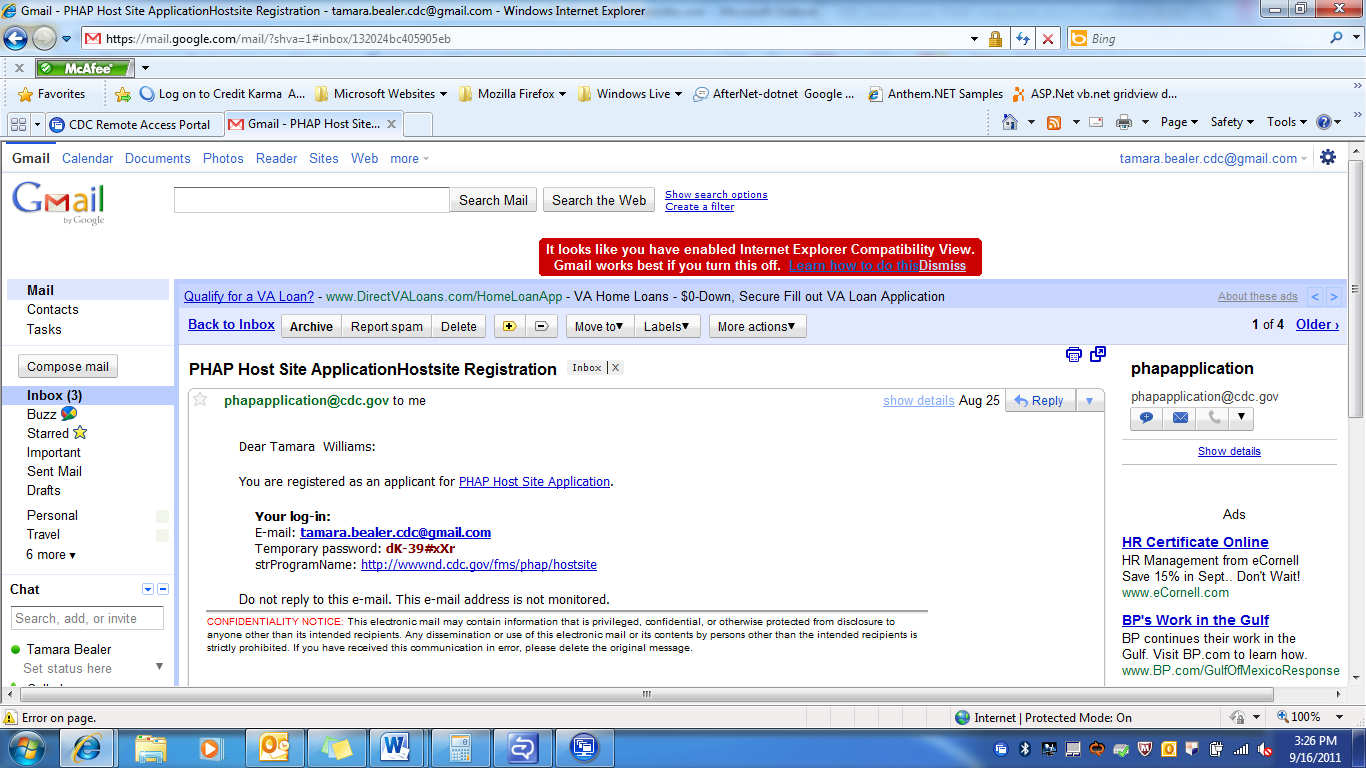Click the Quick Tabs grid icon

(18, 124)
